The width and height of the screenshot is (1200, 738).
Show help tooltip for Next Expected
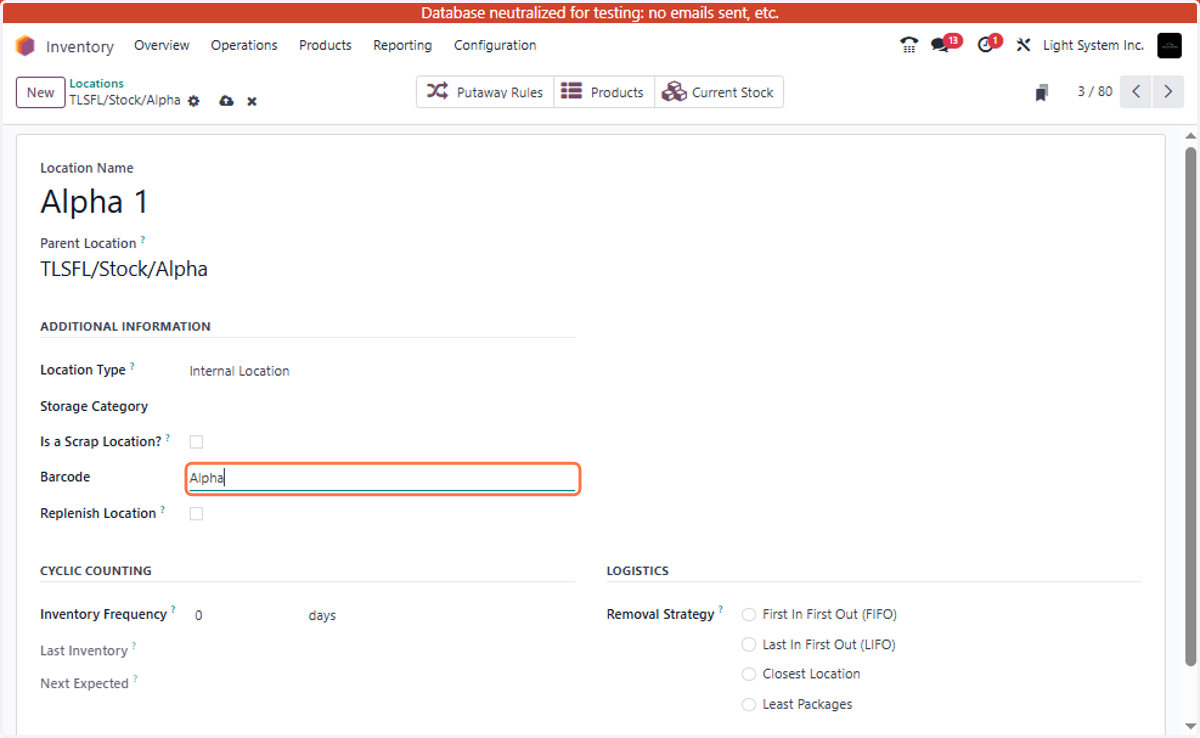(x=135, y=680)
